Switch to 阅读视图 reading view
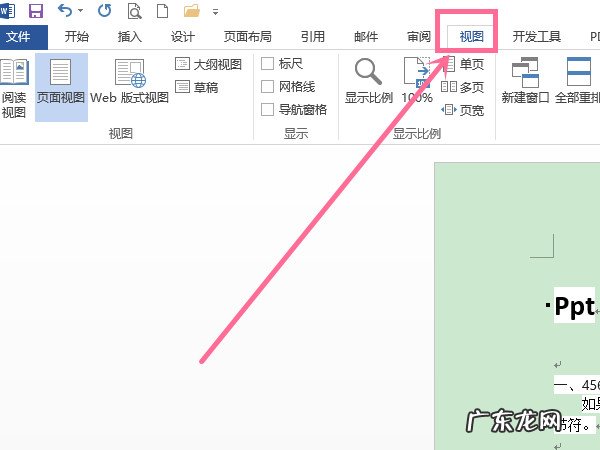Viewport: 600px width, 450px height. [x=14, y=86]
